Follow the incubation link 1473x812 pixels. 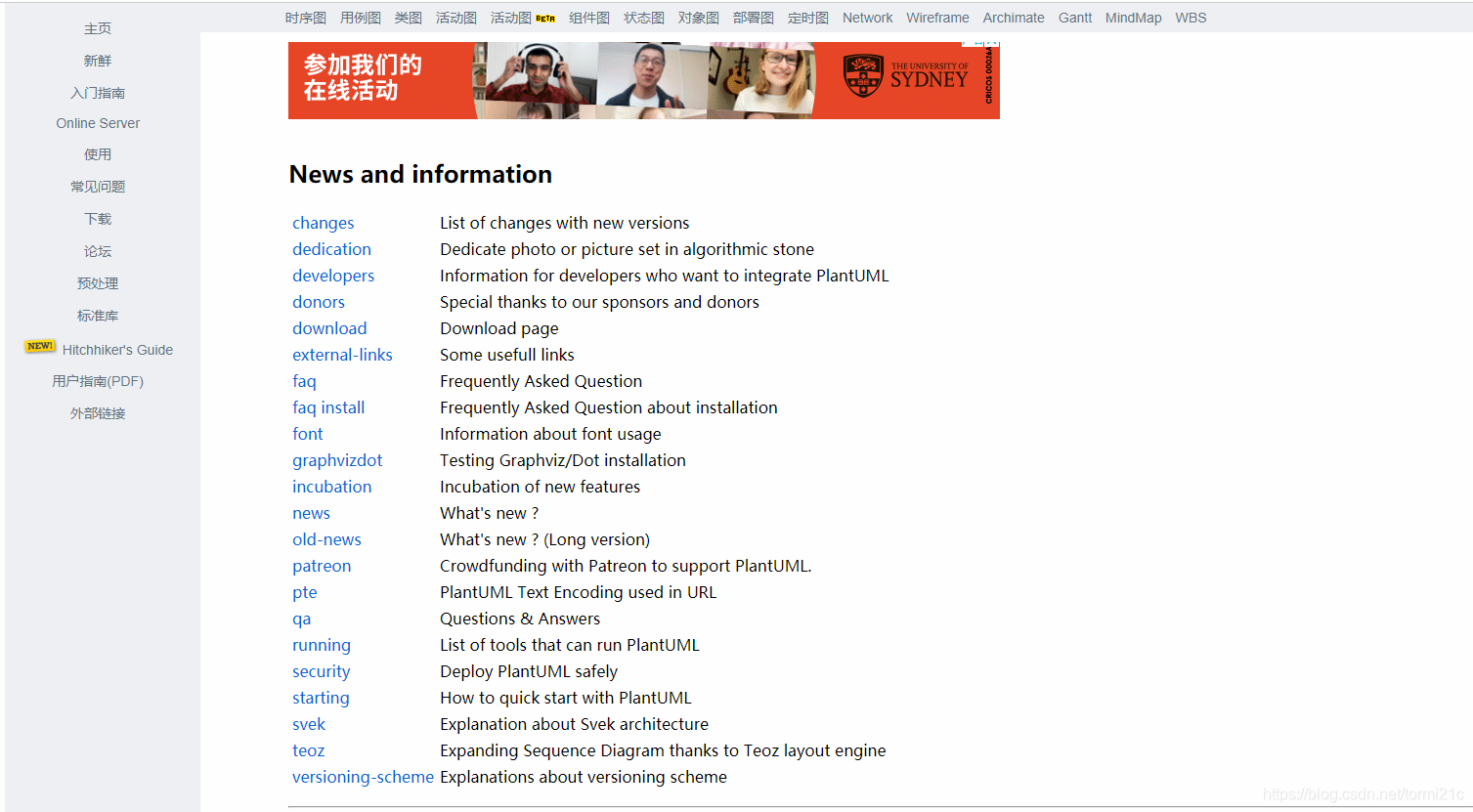point(331,487)
